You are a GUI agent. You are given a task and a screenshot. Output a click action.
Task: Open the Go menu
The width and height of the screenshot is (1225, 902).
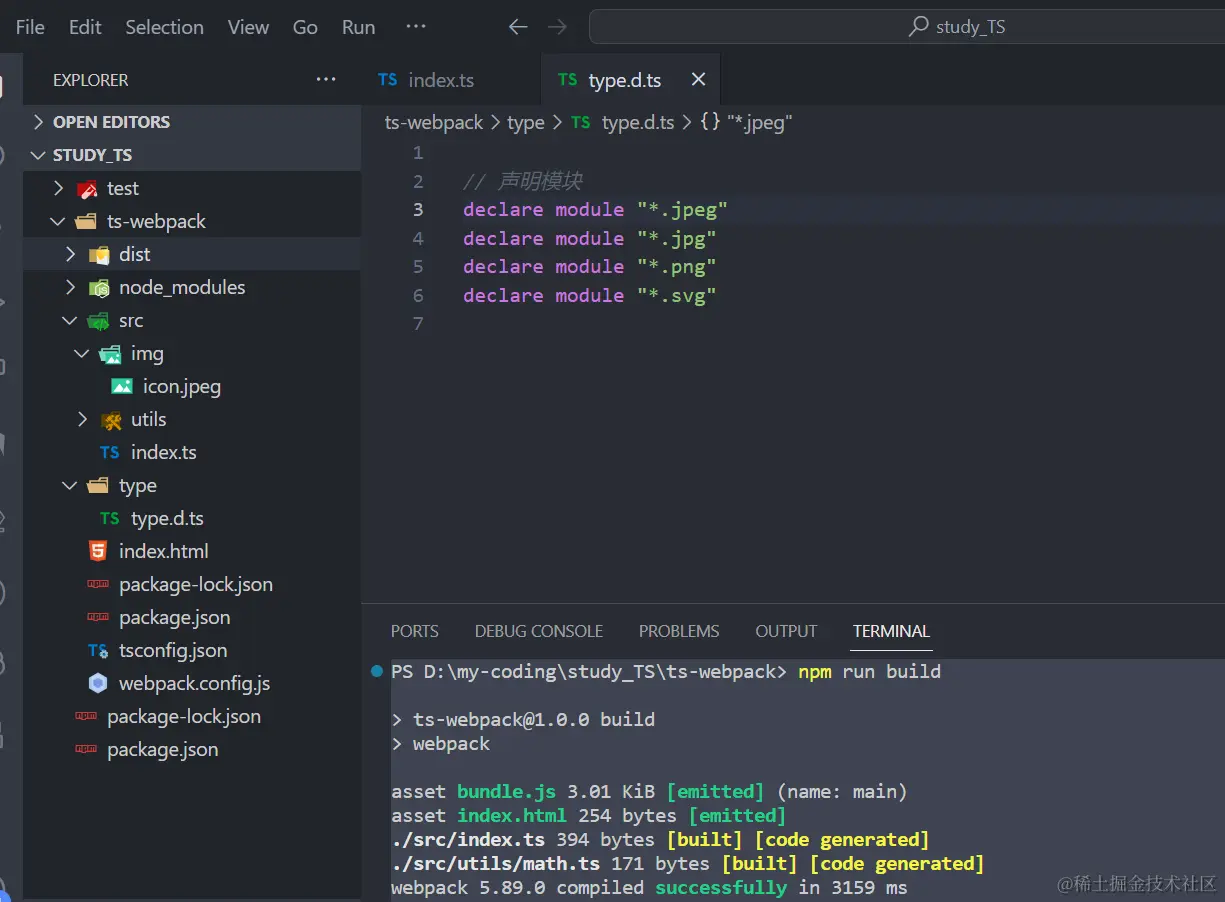pos(305,27)
